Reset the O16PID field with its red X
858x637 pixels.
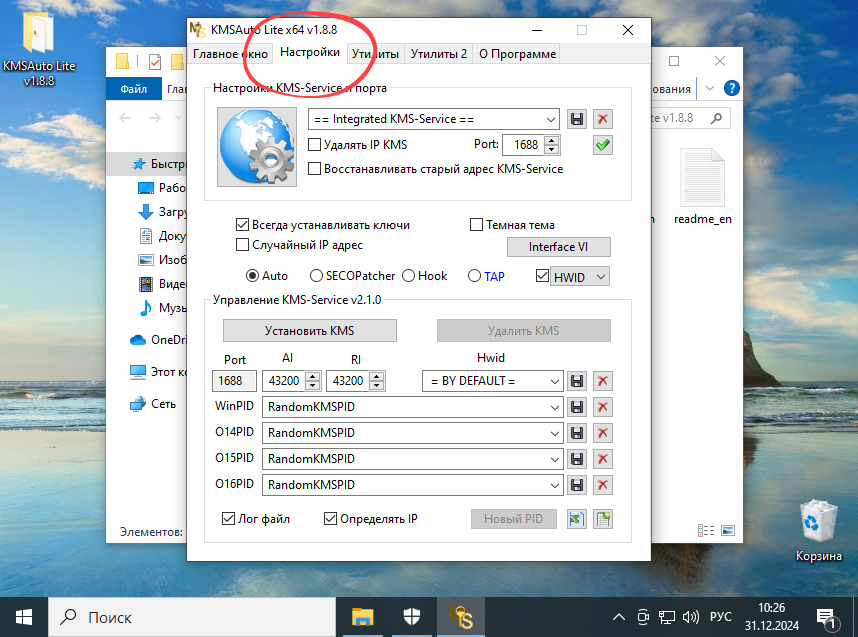pos(601,484)
